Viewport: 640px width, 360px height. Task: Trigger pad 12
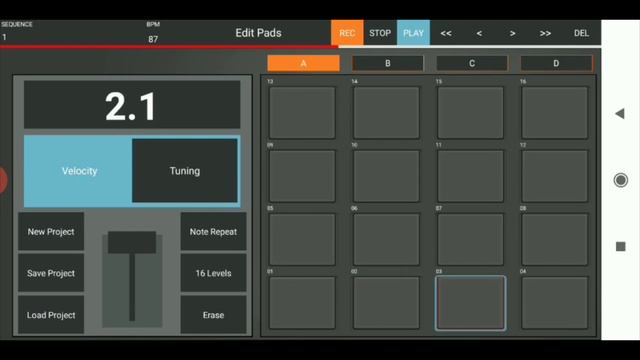pos(555,176)
